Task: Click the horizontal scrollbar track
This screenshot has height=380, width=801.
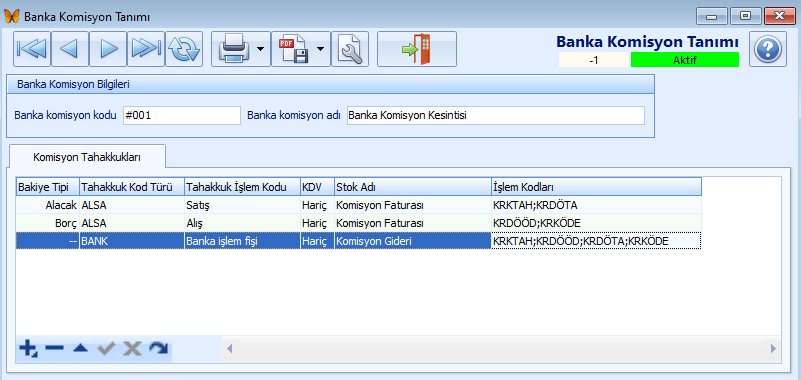Action: click(x=501, y=349)
